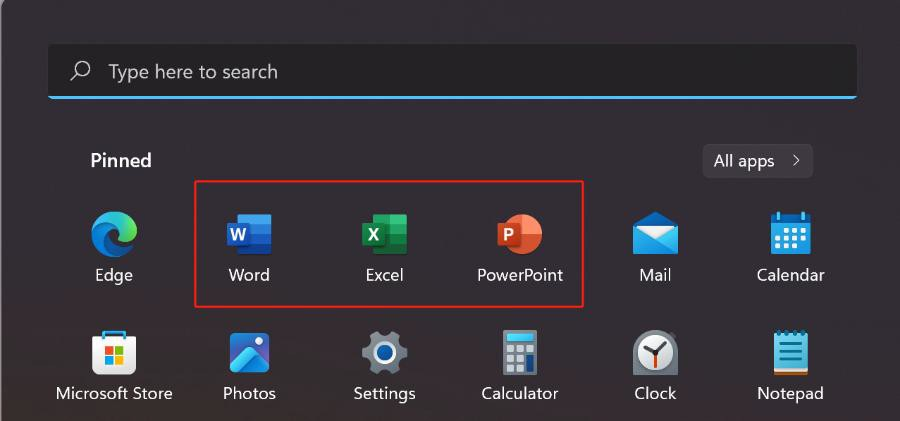The width and height of the screenshot is (900, 421).
Task: Open the Mail envelope icon
Action: [x=655, y=235]
